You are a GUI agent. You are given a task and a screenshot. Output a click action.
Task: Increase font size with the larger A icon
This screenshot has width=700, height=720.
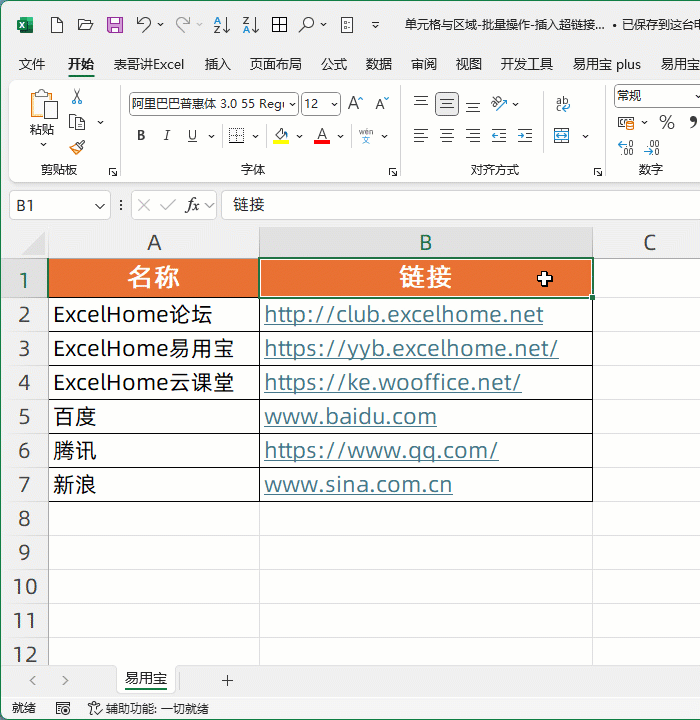[x=355, y=103]
